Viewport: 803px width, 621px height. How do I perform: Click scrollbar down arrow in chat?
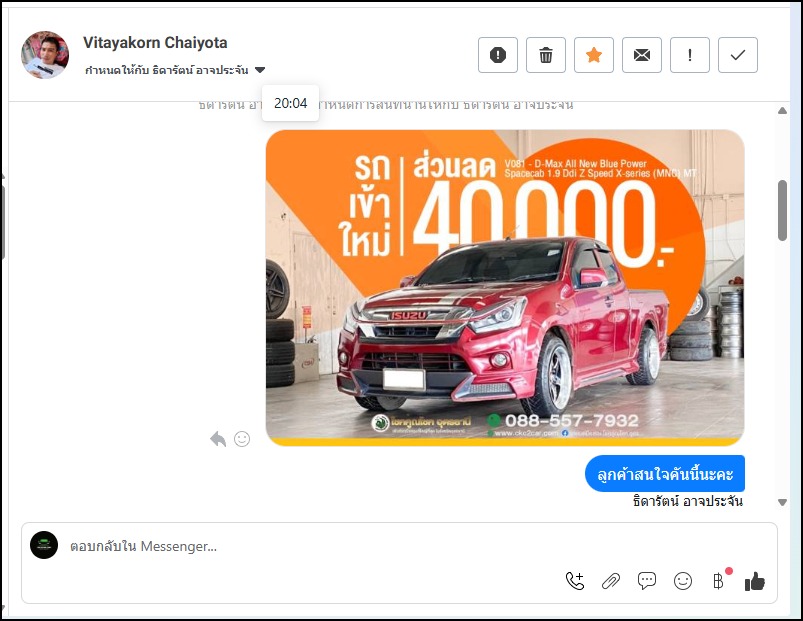coord(782,502)
